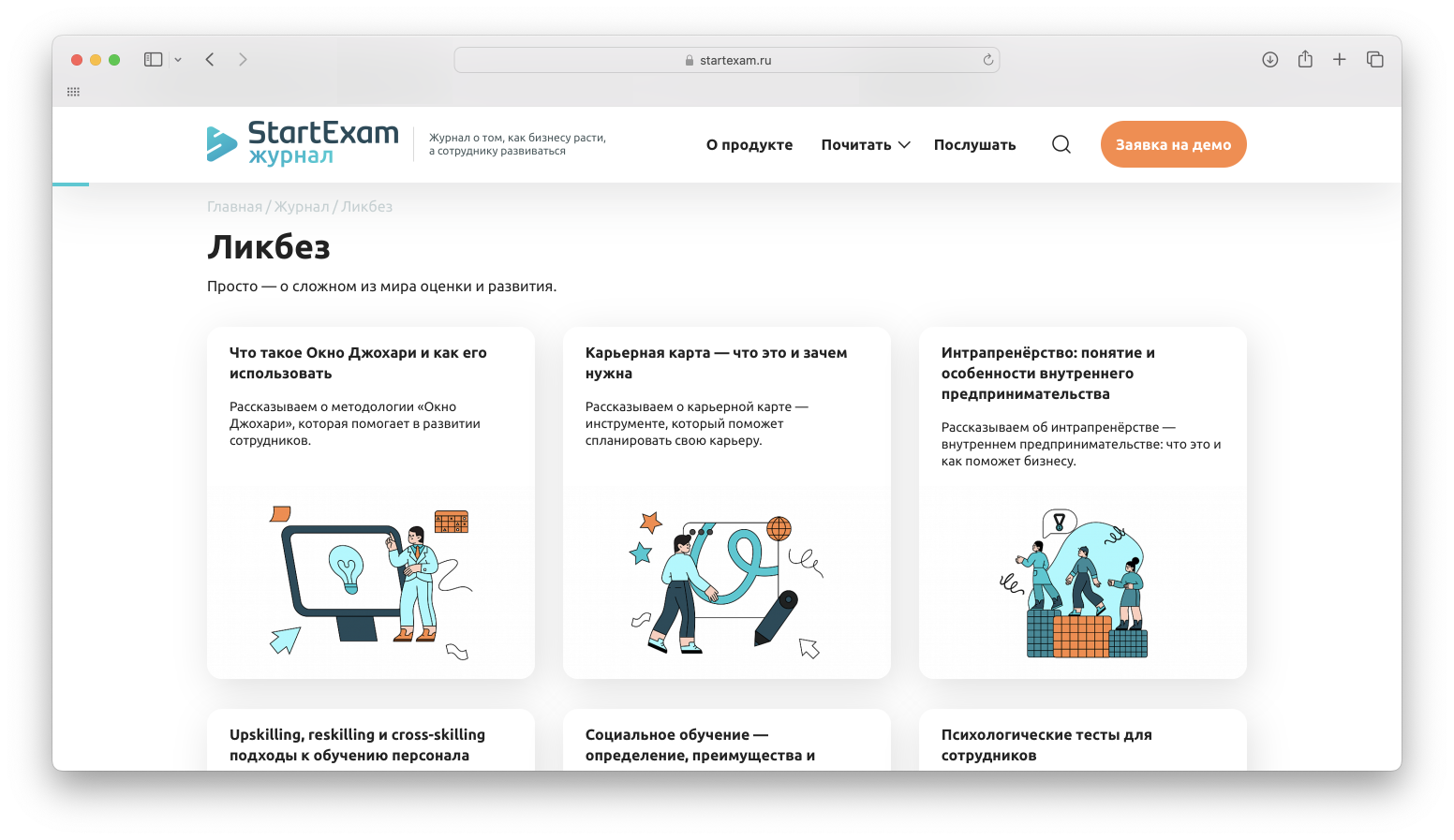Open the Интрапренёрство article title
This screenshot has height=840, width=1454.
coord(1048,373)
